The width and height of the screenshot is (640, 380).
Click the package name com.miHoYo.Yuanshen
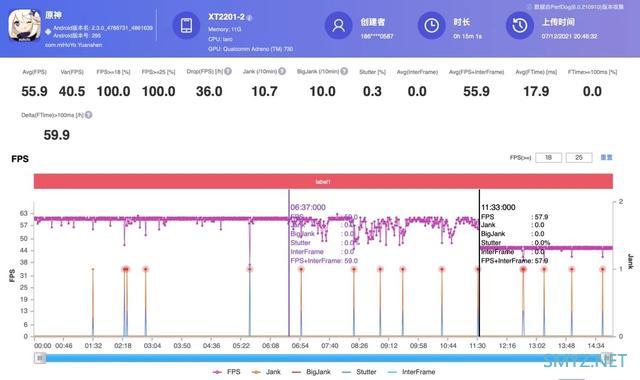click(73, 45)
